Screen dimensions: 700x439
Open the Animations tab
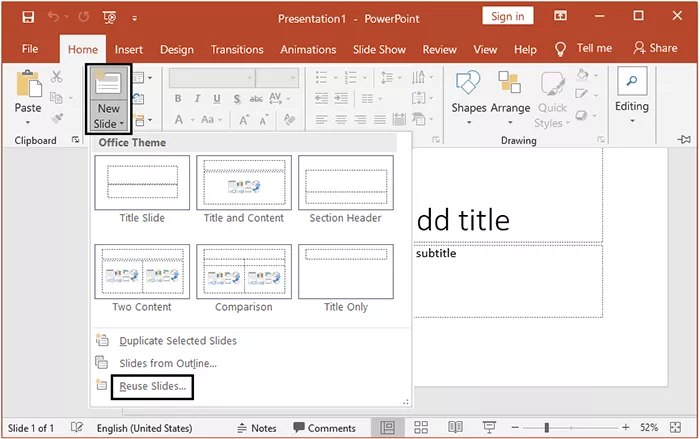(x=308, y=49)
